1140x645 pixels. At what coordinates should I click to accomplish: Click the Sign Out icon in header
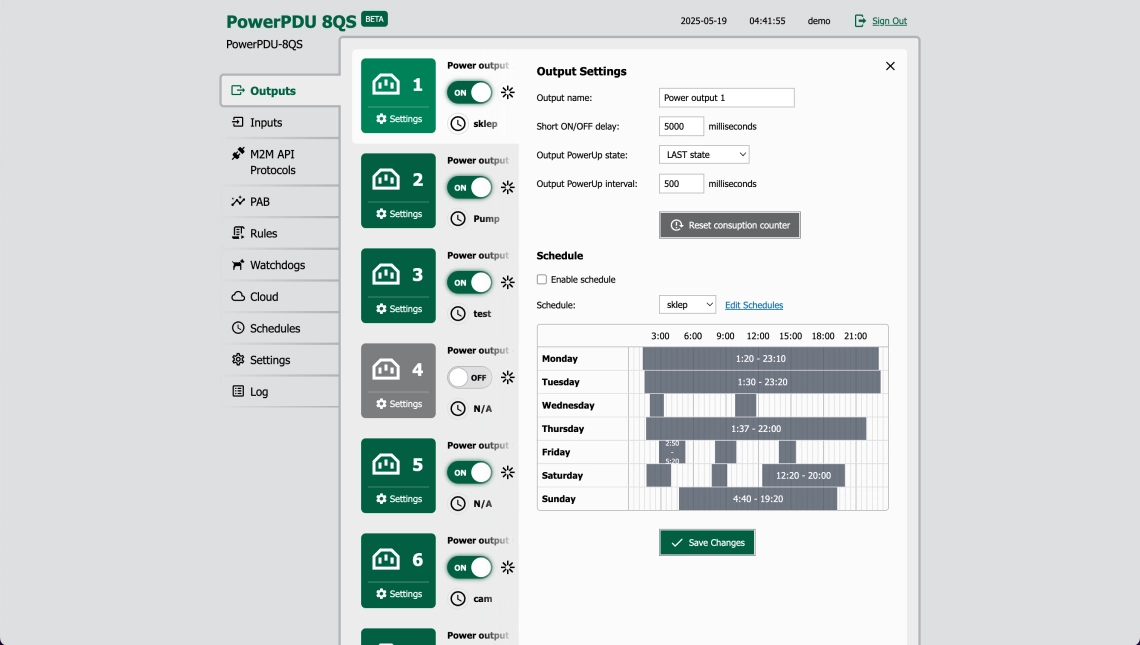click(860, 21)
